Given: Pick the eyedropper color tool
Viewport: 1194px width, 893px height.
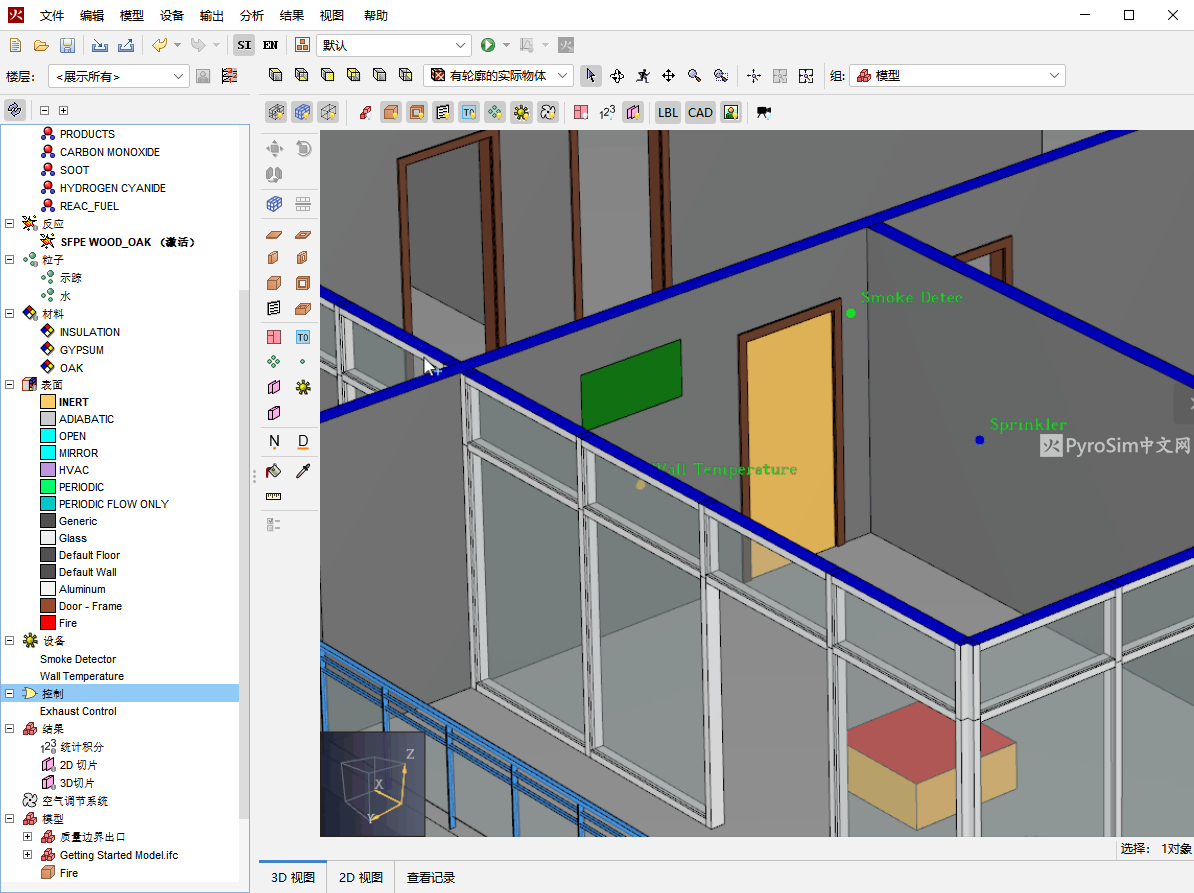Looking at the screenshot, I should 303,471.
